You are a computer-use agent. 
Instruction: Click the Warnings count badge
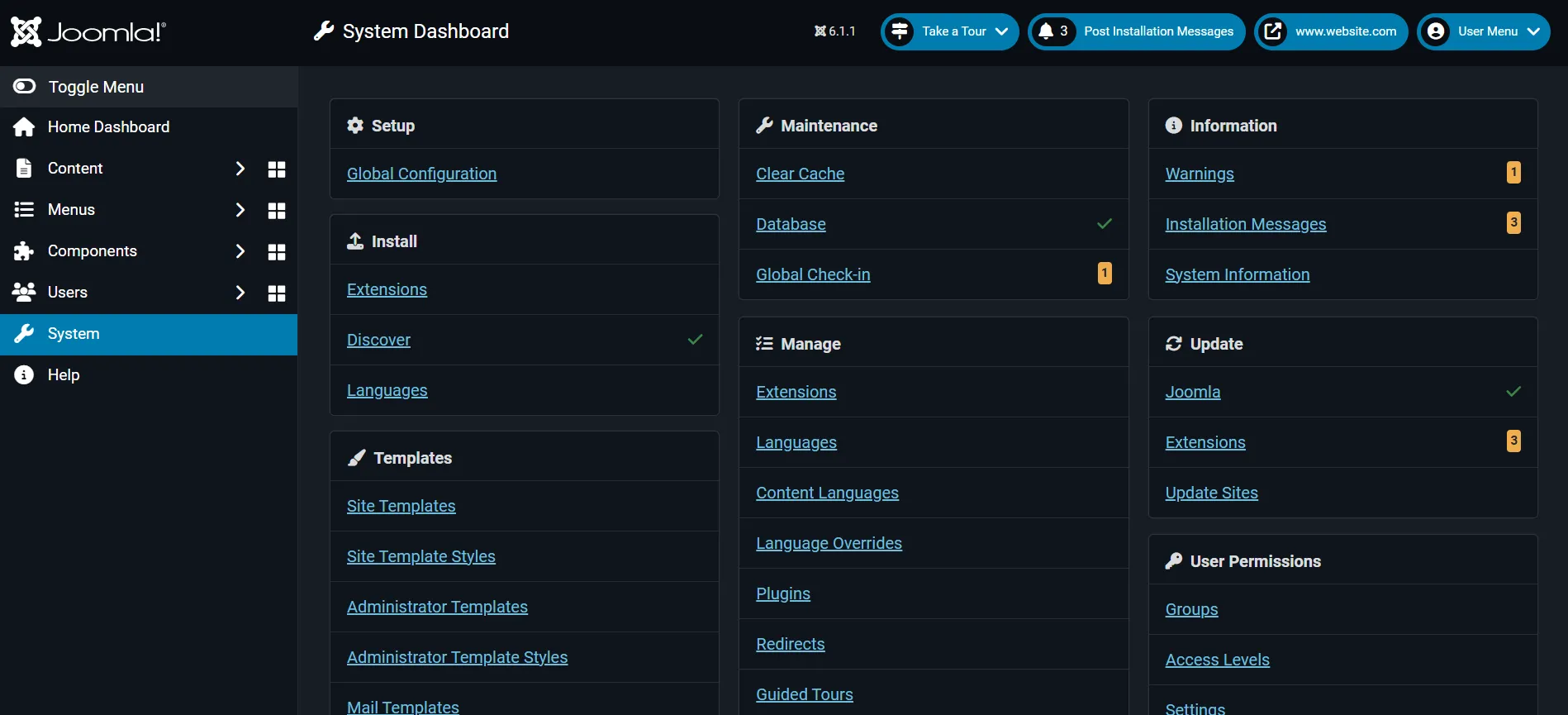click(1513, 172)
